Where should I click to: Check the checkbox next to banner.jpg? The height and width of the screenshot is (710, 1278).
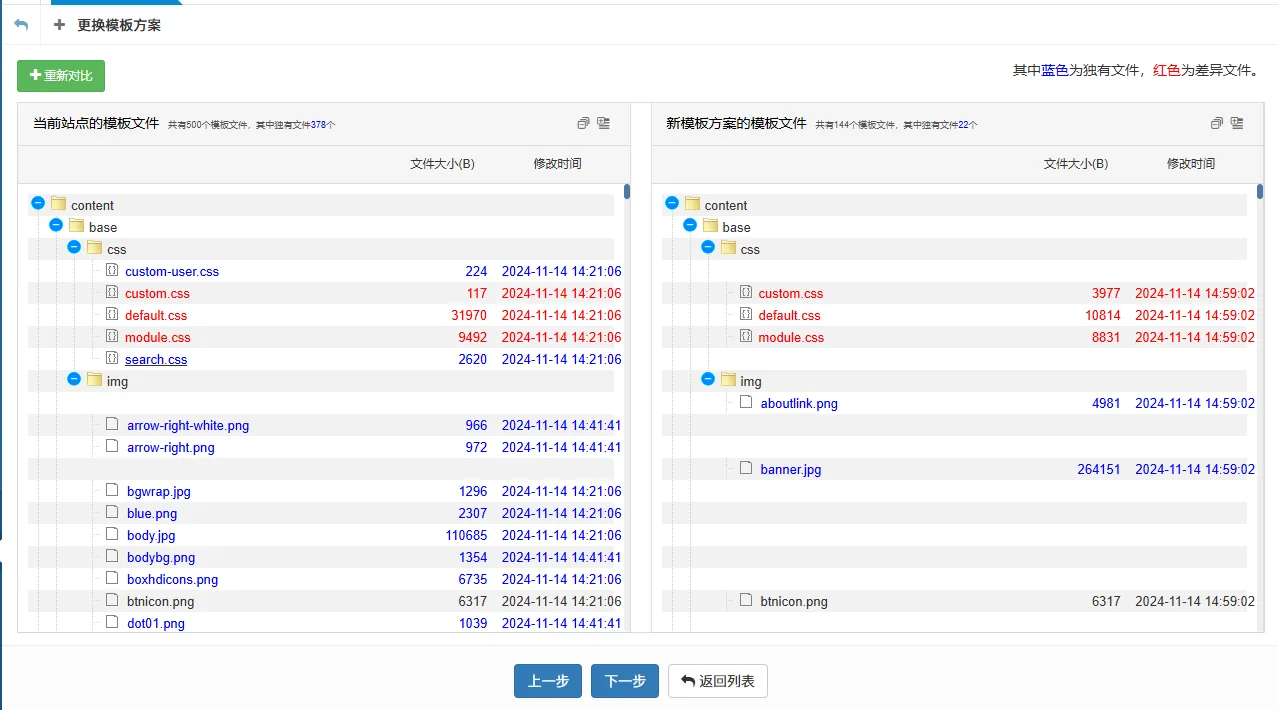[x=745, y=468]
